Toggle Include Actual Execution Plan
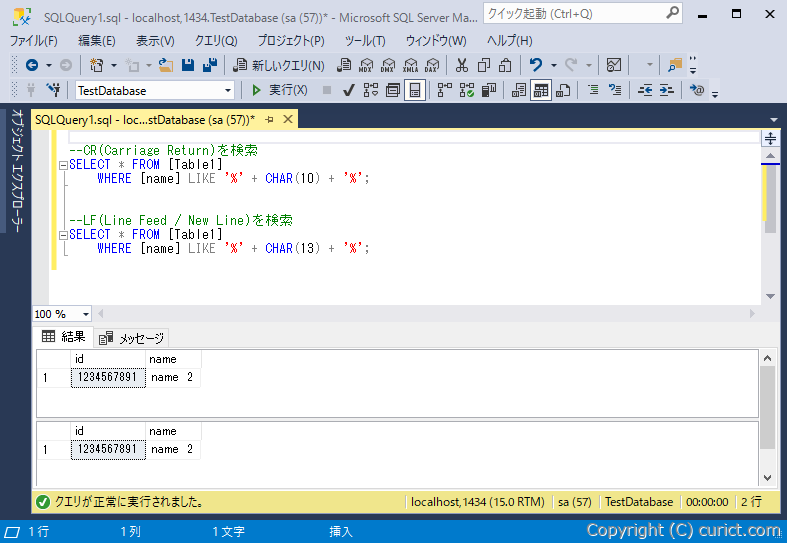The image size is (787, 543). click(444, 90)
